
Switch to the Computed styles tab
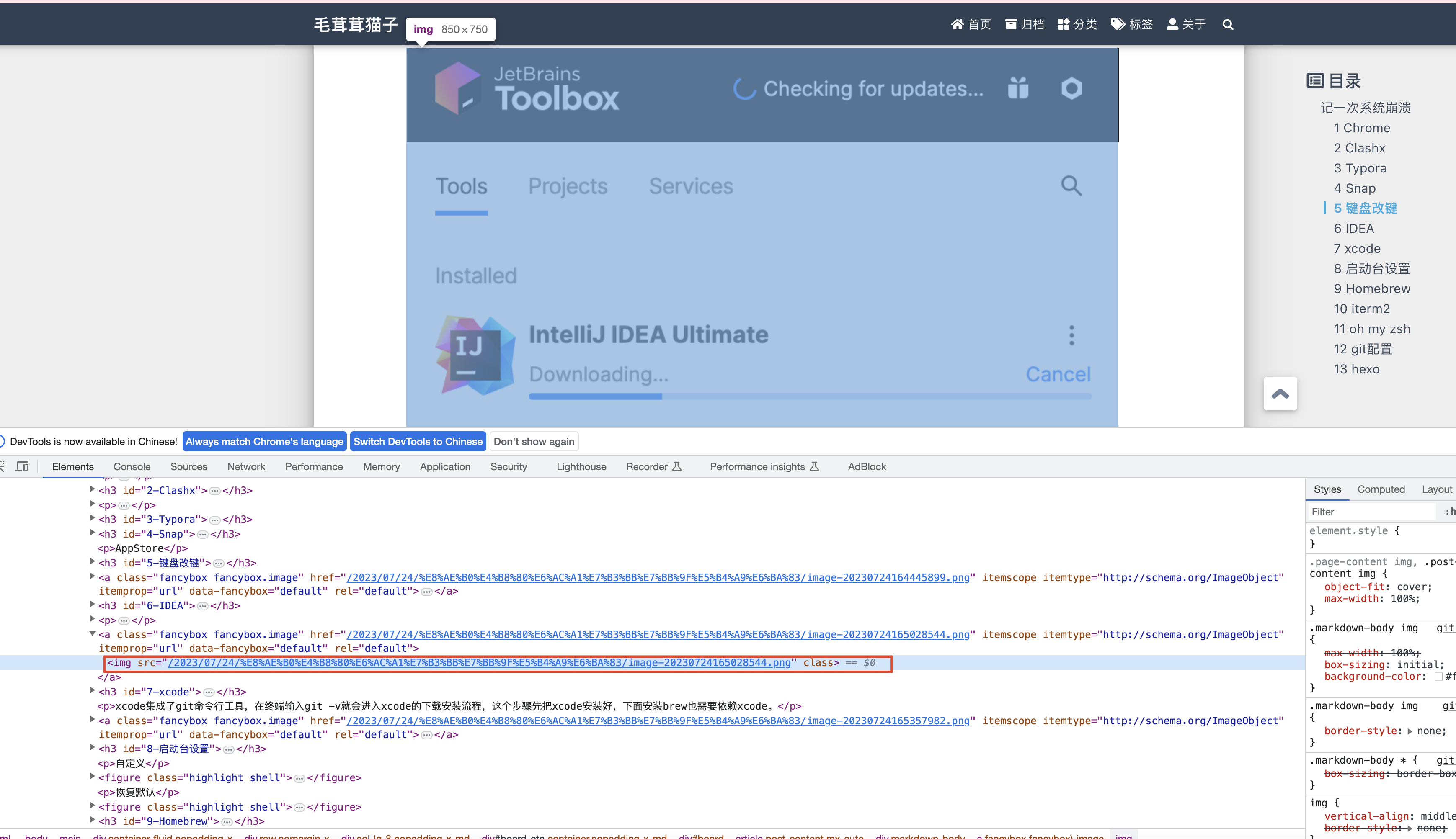pyautogui.click(x=1381, y=489)
